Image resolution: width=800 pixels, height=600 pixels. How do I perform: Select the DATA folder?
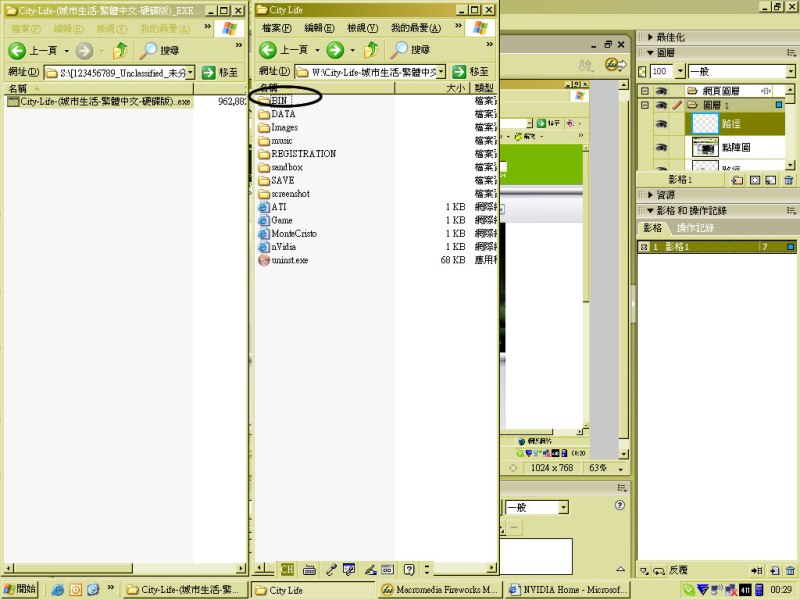(x=277, y=114)
